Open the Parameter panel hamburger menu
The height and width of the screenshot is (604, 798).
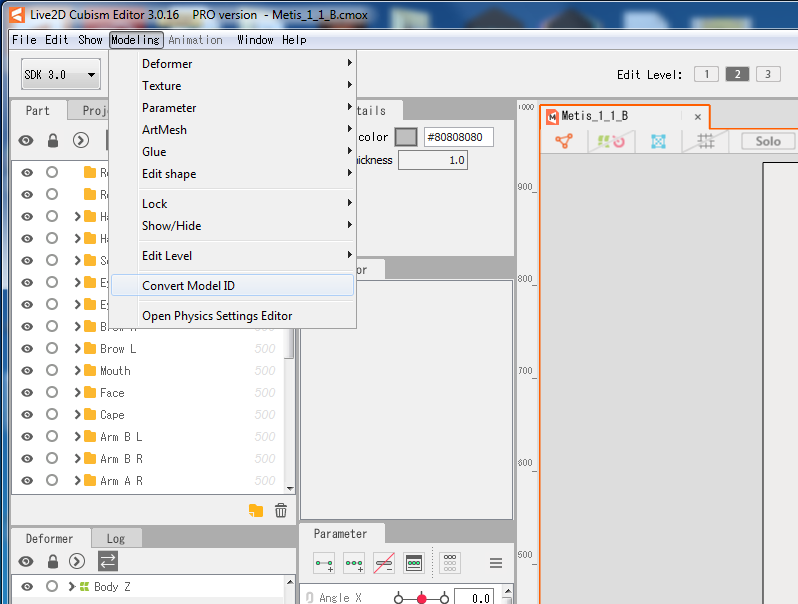(496, 563)
